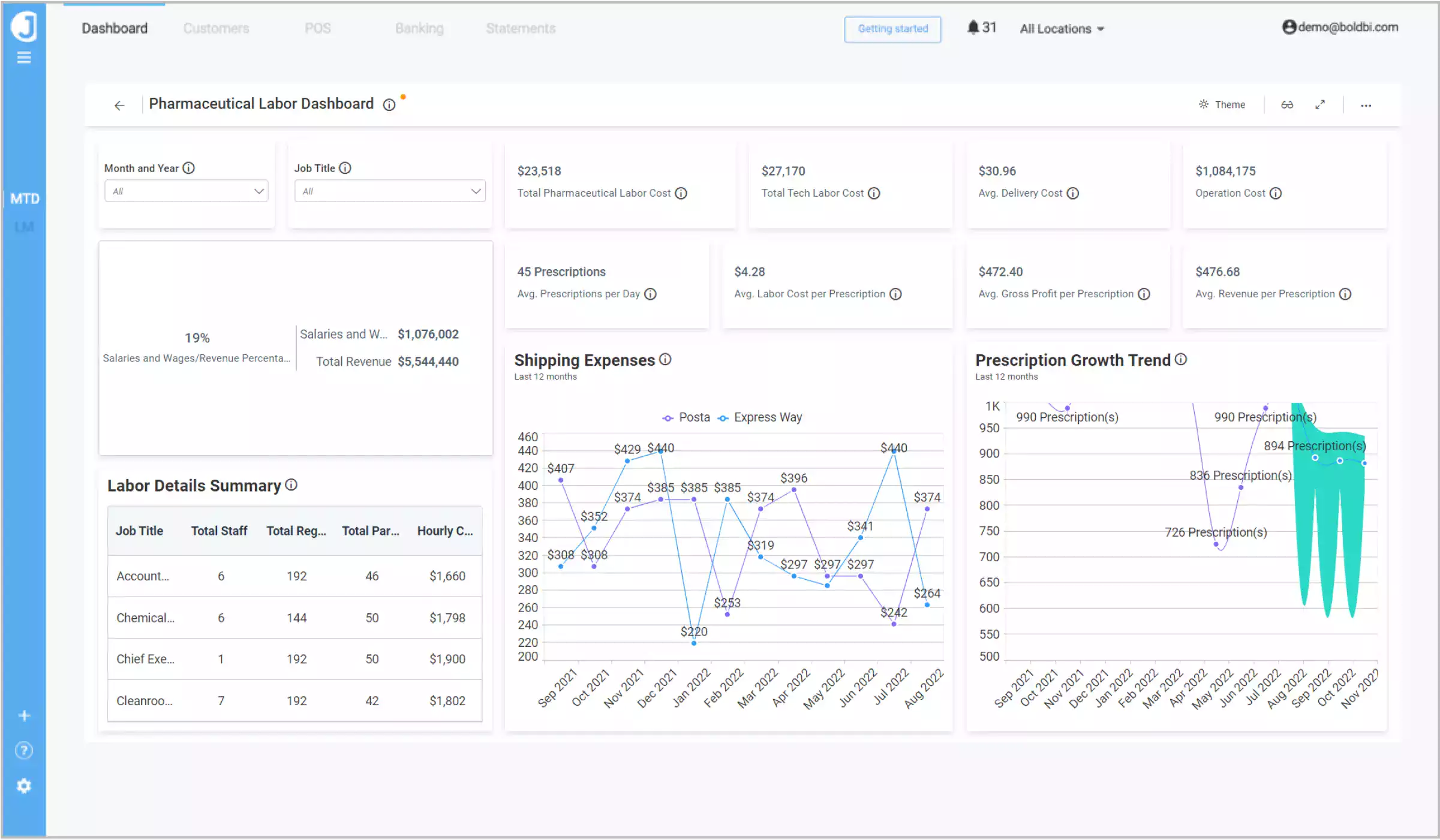Select the MTD view toggle
The height and width of the screenshot is (840, 1440).
click(25, 198)
